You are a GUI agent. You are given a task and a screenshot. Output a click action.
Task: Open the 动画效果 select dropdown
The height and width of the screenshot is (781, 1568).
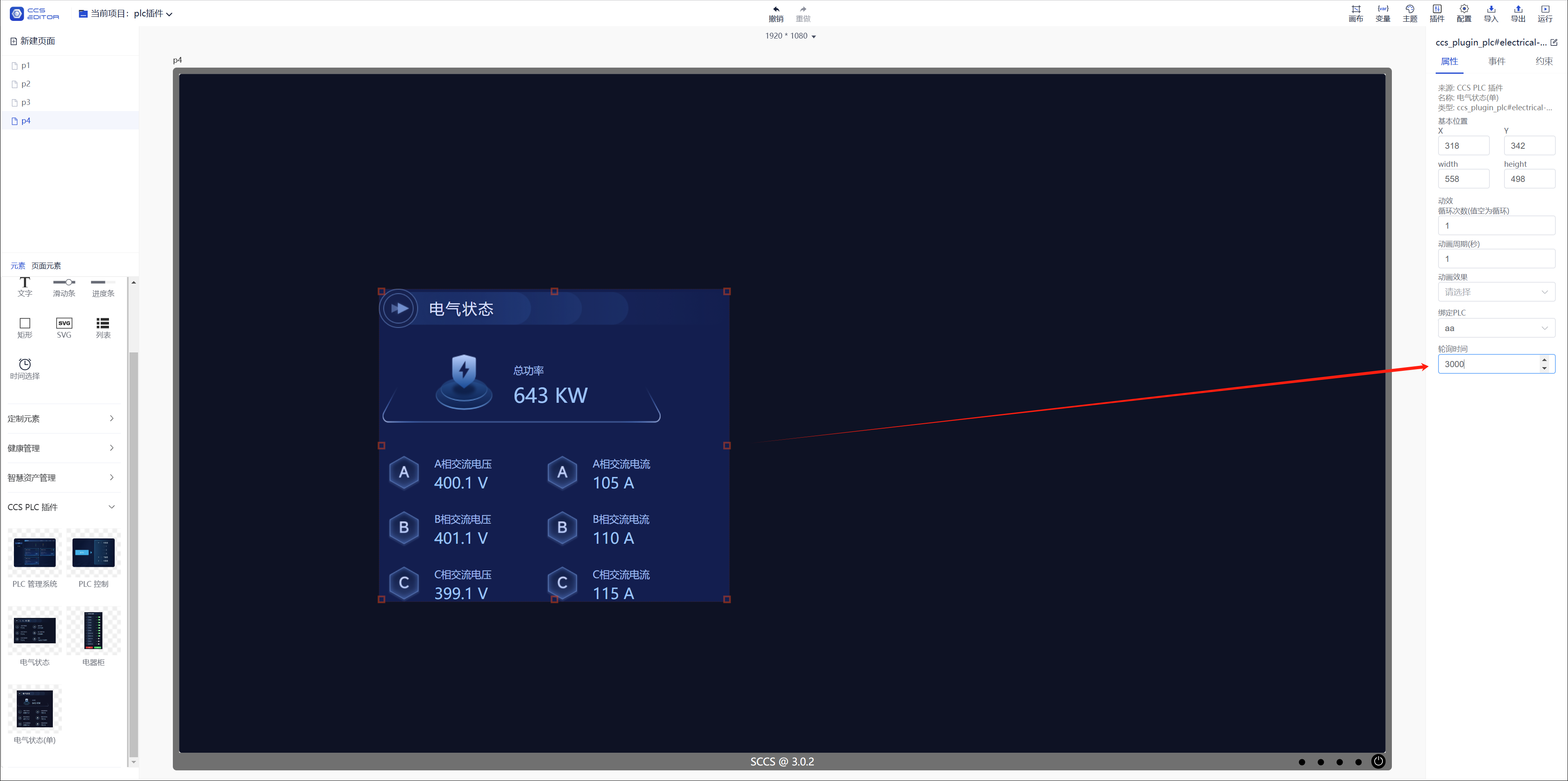point(1496,292)
